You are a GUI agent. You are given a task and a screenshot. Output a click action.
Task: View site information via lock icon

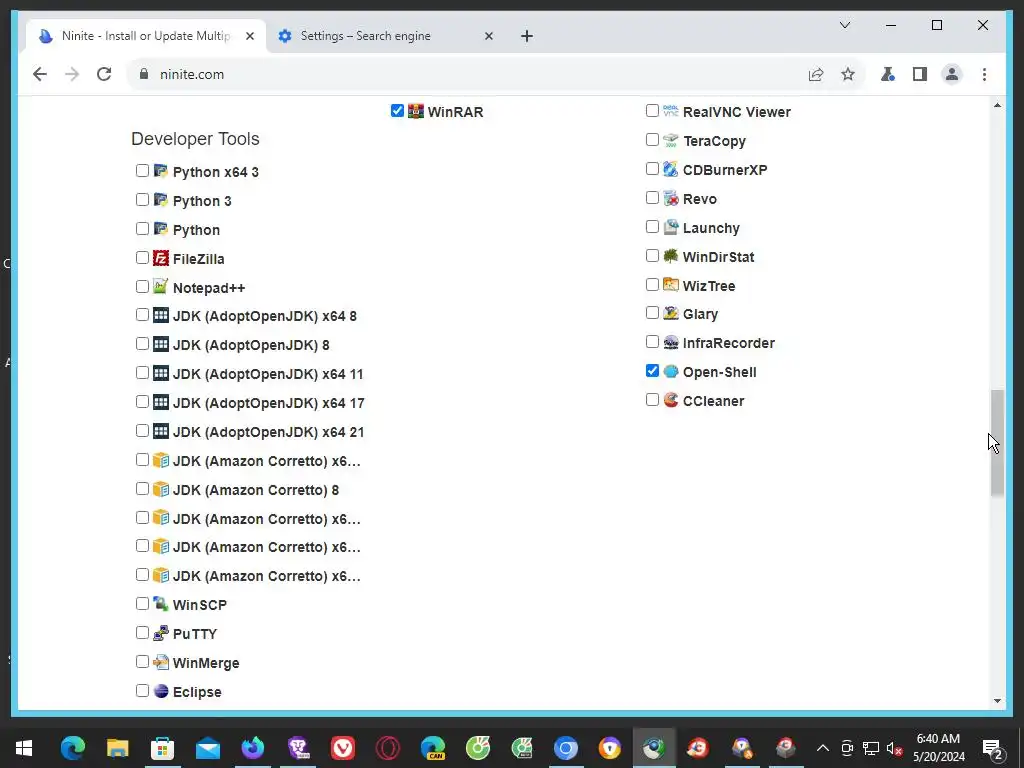click(x=144, y=74)
